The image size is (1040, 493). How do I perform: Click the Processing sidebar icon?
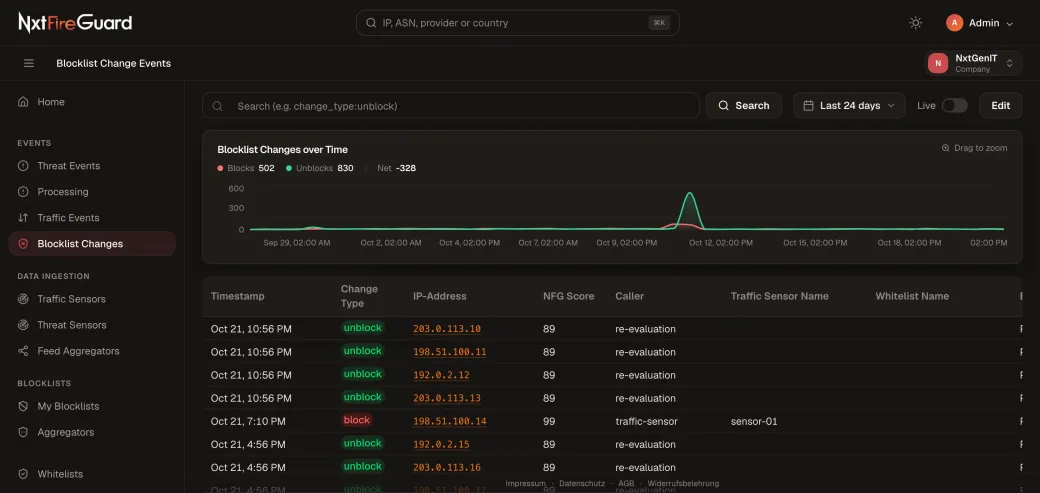[23, 192]
